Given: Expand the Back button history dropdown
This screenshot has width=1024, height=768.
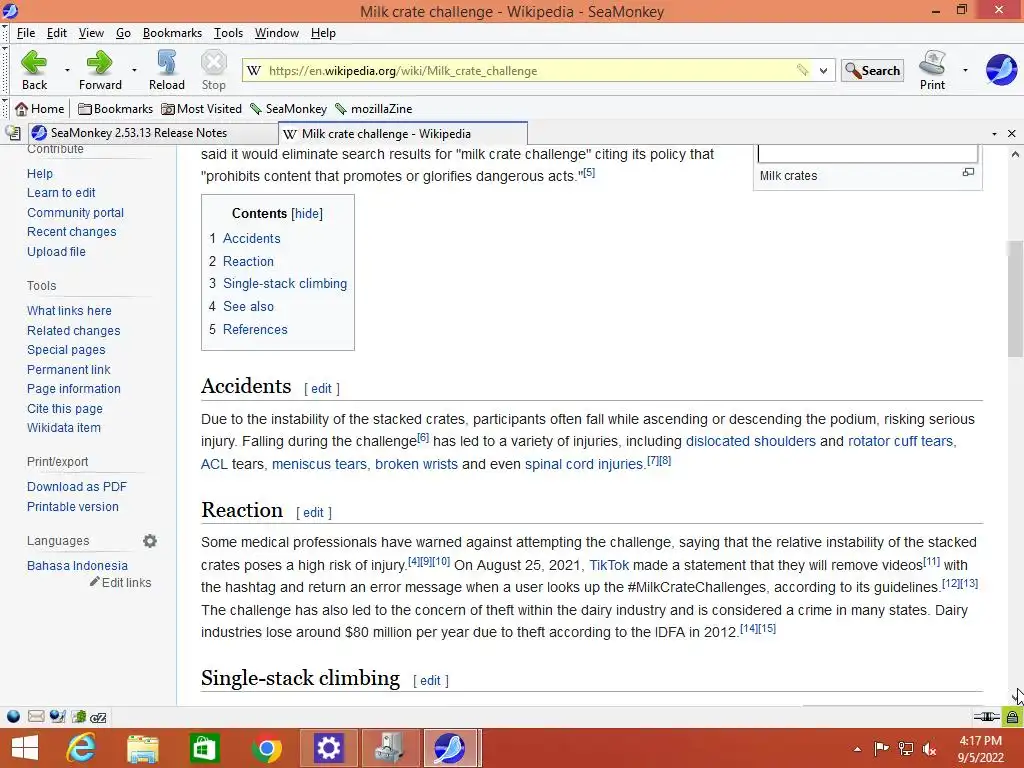Looking at the screenshot, I should (x=67, y=70).
